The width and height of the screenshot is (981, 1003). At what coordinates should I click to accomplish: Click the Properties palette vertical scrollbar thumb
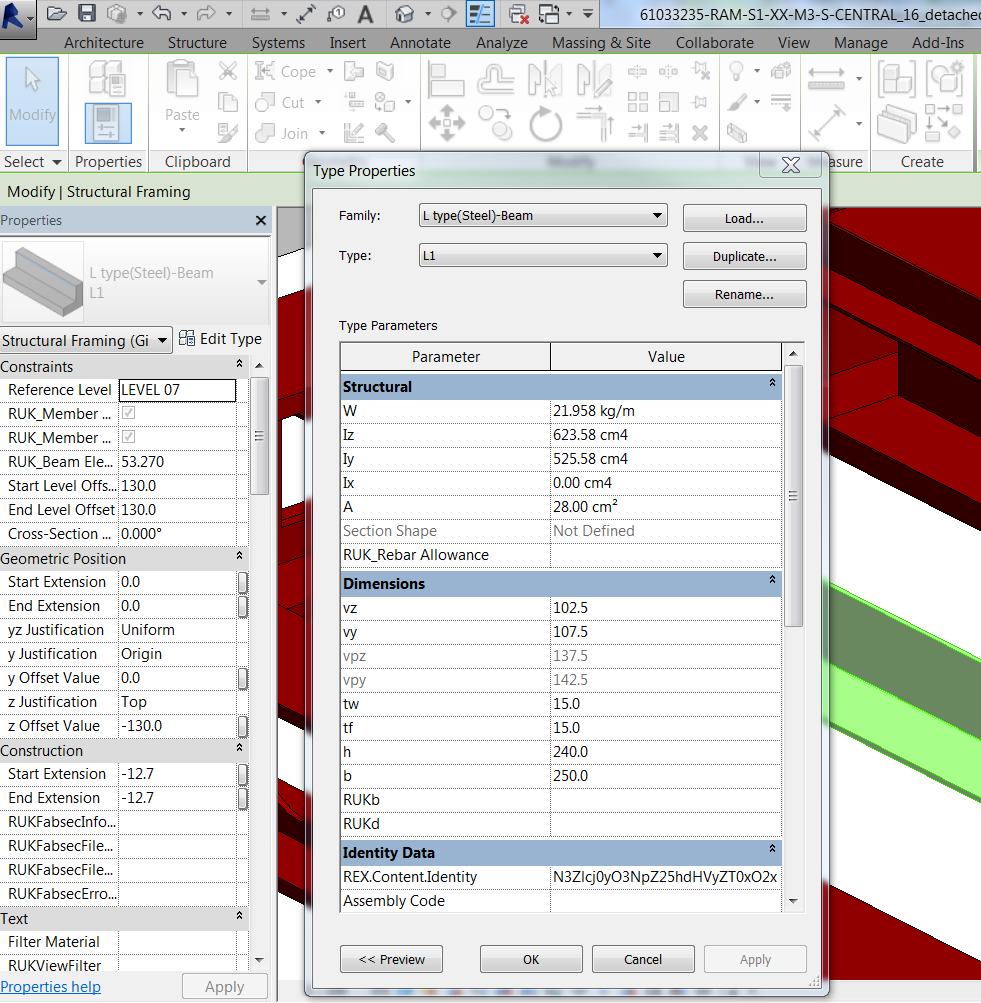click(x=259, y=436)
